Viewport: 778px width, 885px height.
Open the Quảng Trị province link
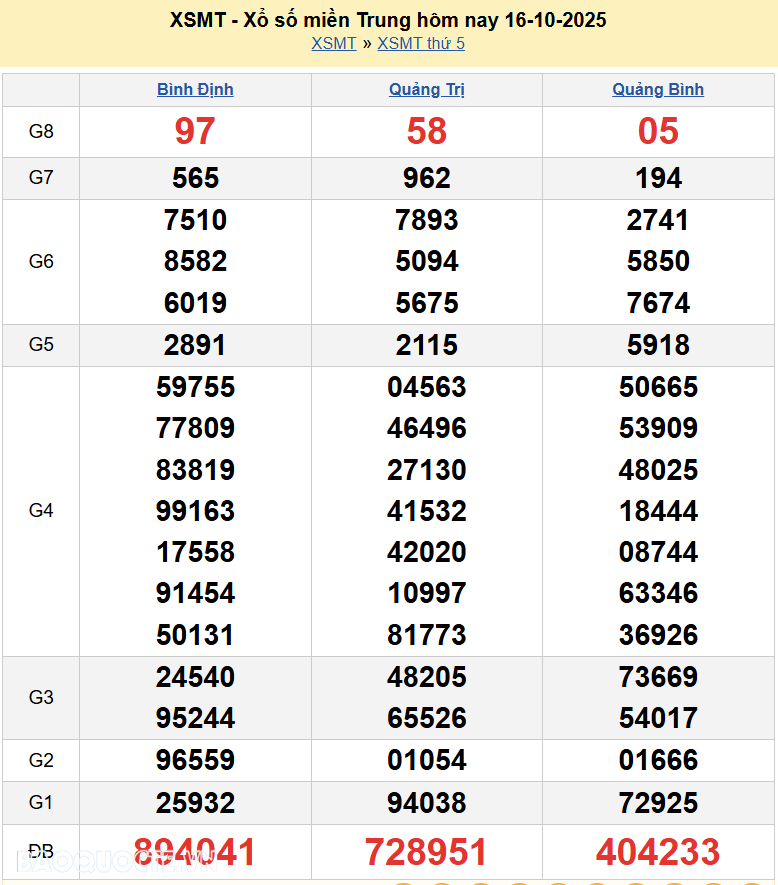pyautogui.click(x=427, y=89)
